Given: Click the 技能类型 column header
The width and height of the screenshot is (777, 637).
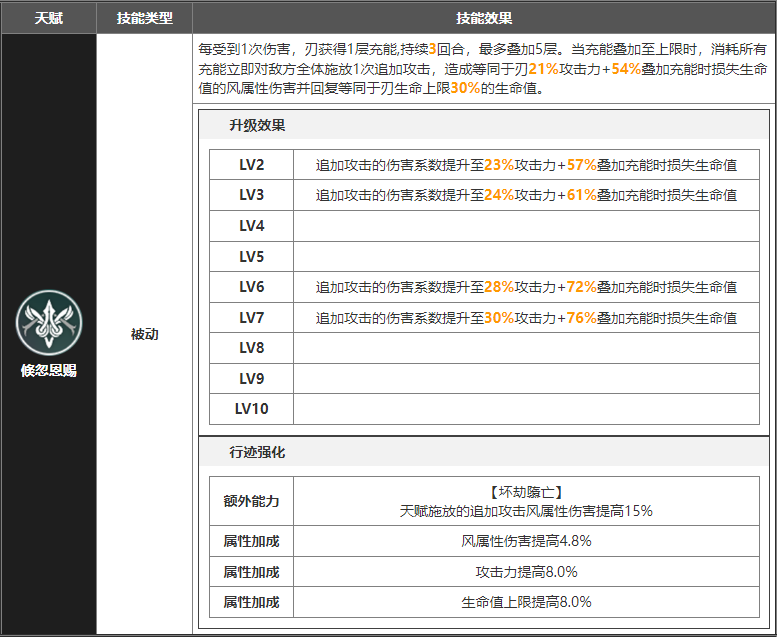Looking at the screenshot, I should click(144, 18).
